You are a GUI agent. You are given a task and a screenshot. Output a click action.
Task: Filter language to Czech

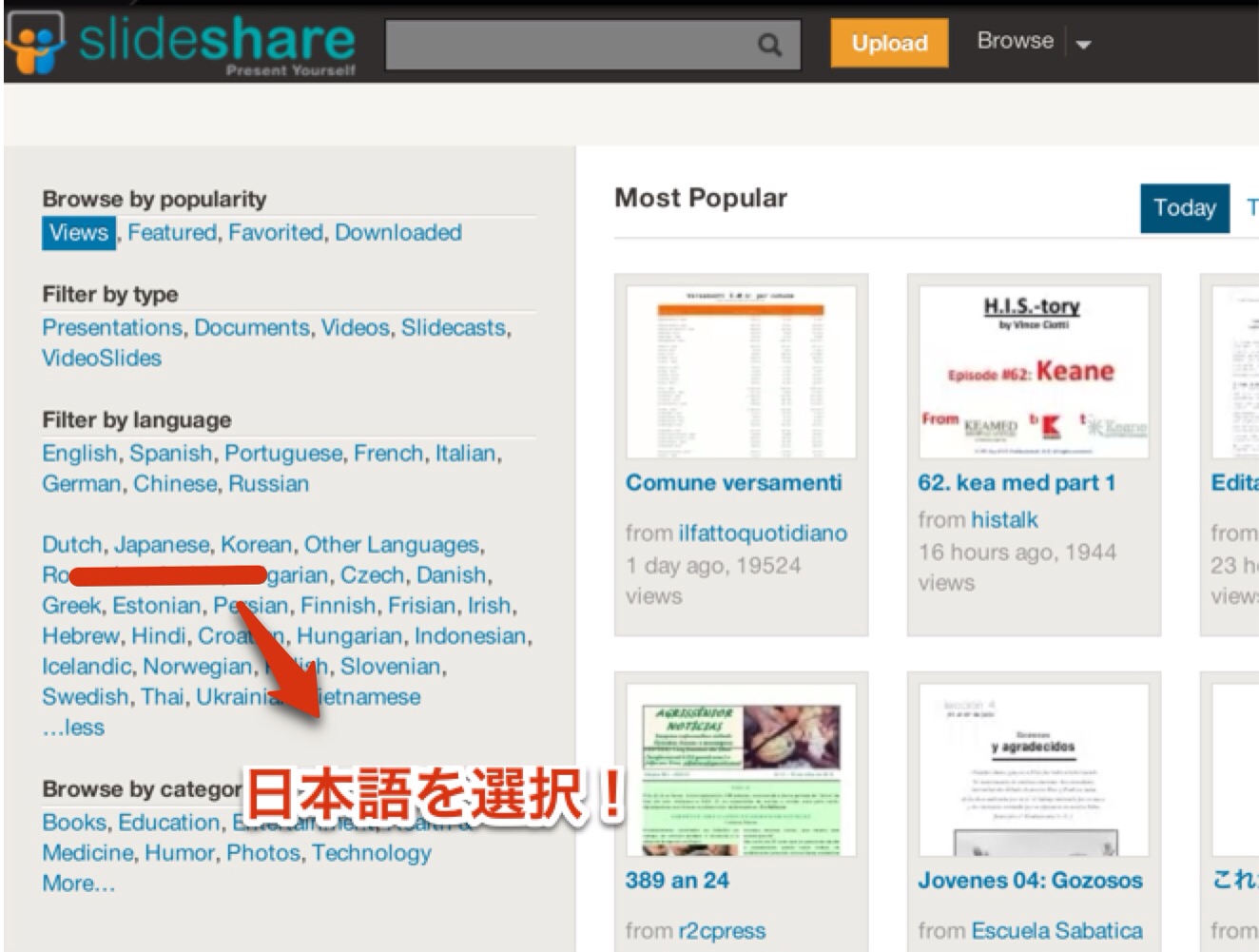pos(373,574)
